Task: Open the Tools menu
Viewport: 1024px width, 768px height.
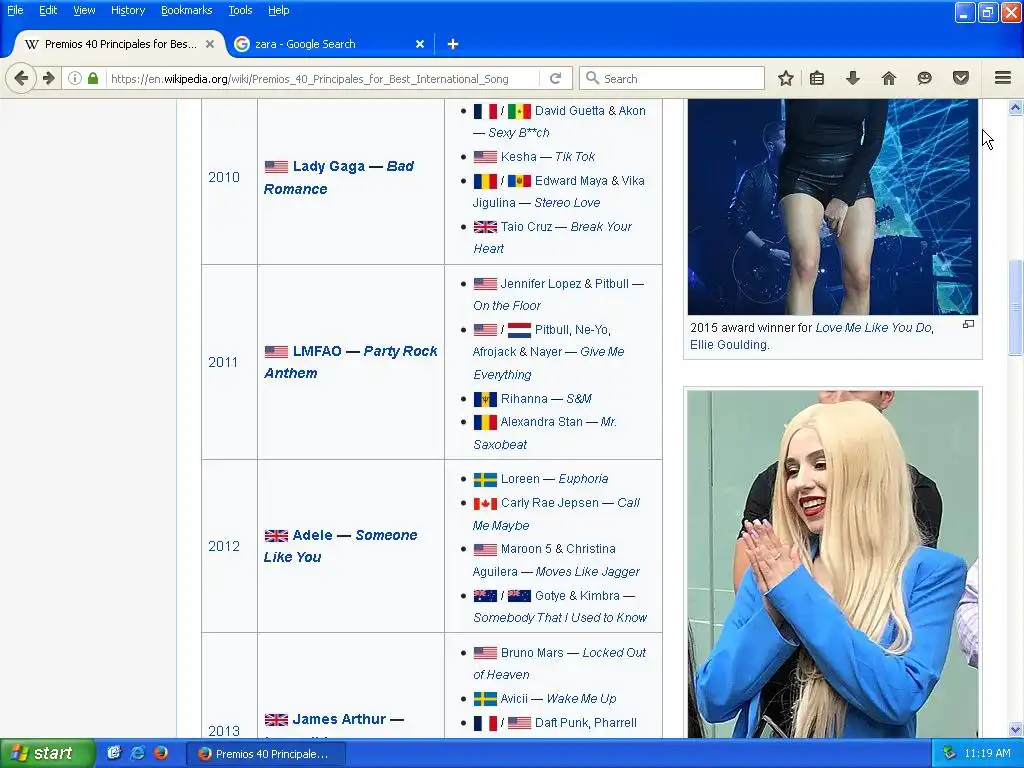Action: pyautogui.click(x=240, y=10)
